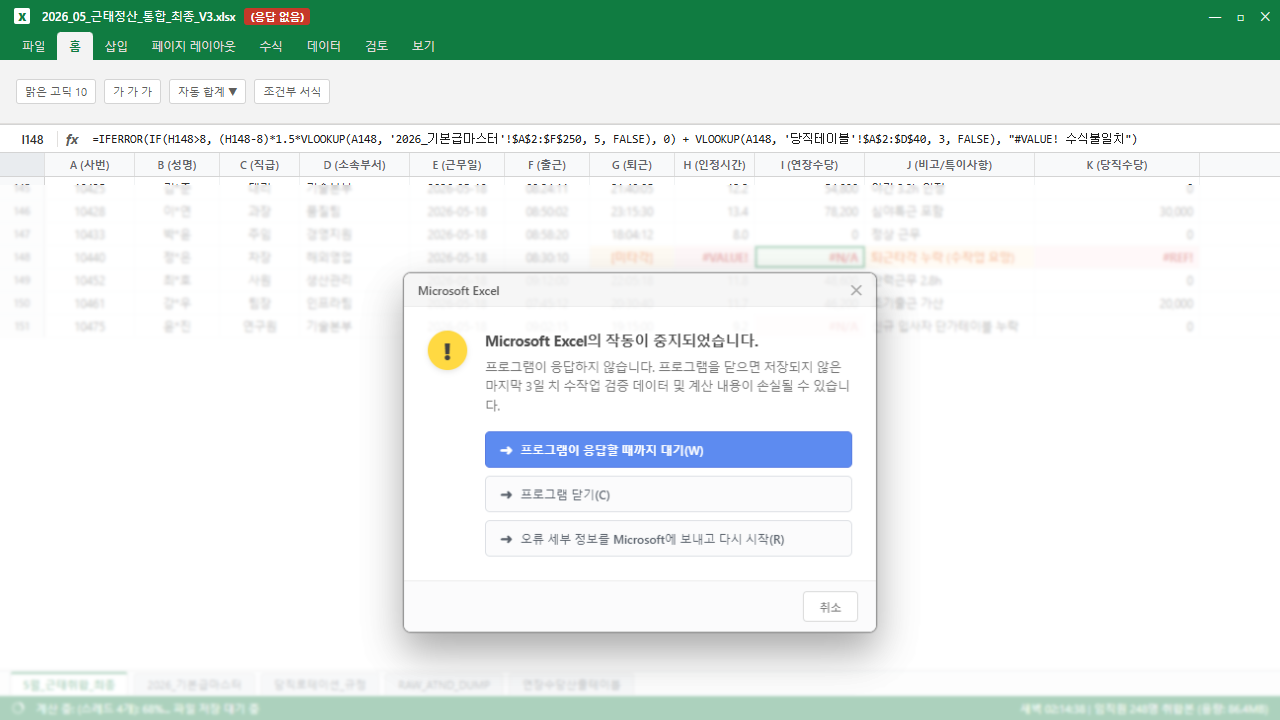Click the 08:58:20 clock-in time cell
1280x720 pixels.
coord(546,234)
